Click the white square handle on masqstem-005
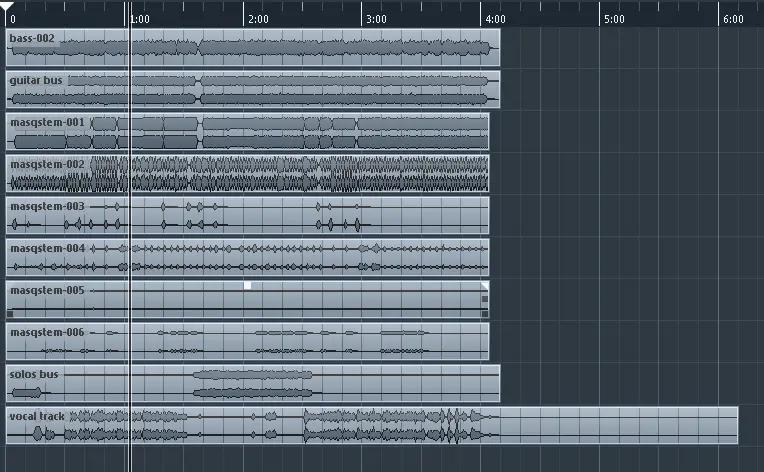764x472 pixels. tap(248, 285)
